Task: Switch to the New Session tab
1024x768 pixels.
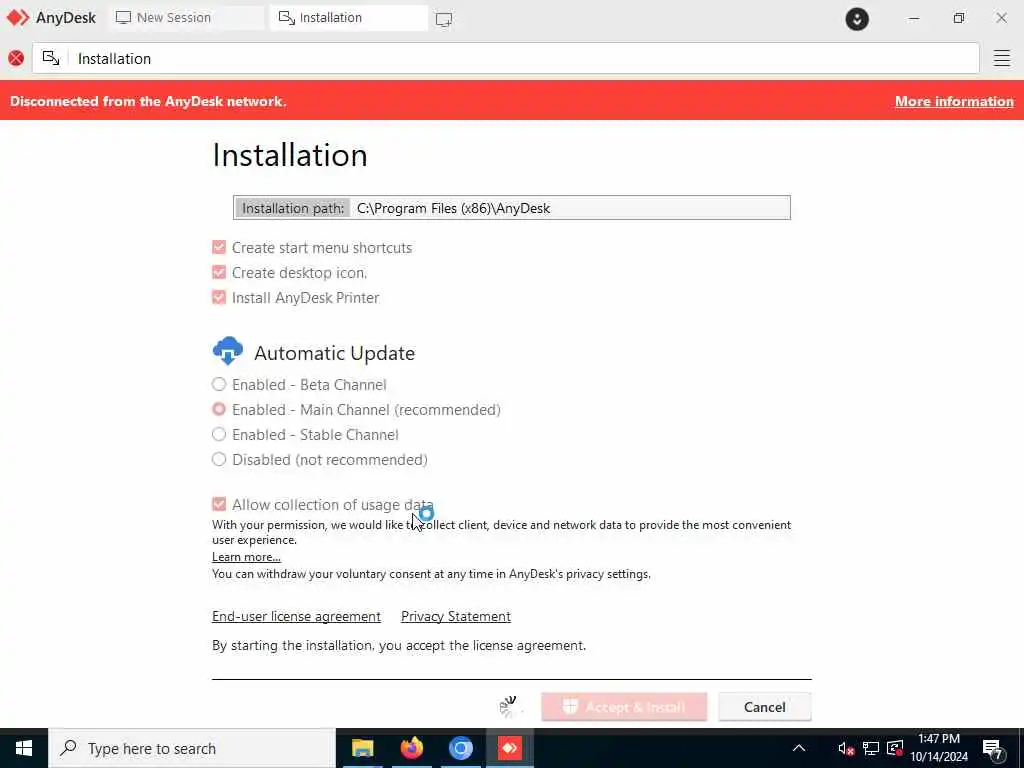Action: point(185,18)
